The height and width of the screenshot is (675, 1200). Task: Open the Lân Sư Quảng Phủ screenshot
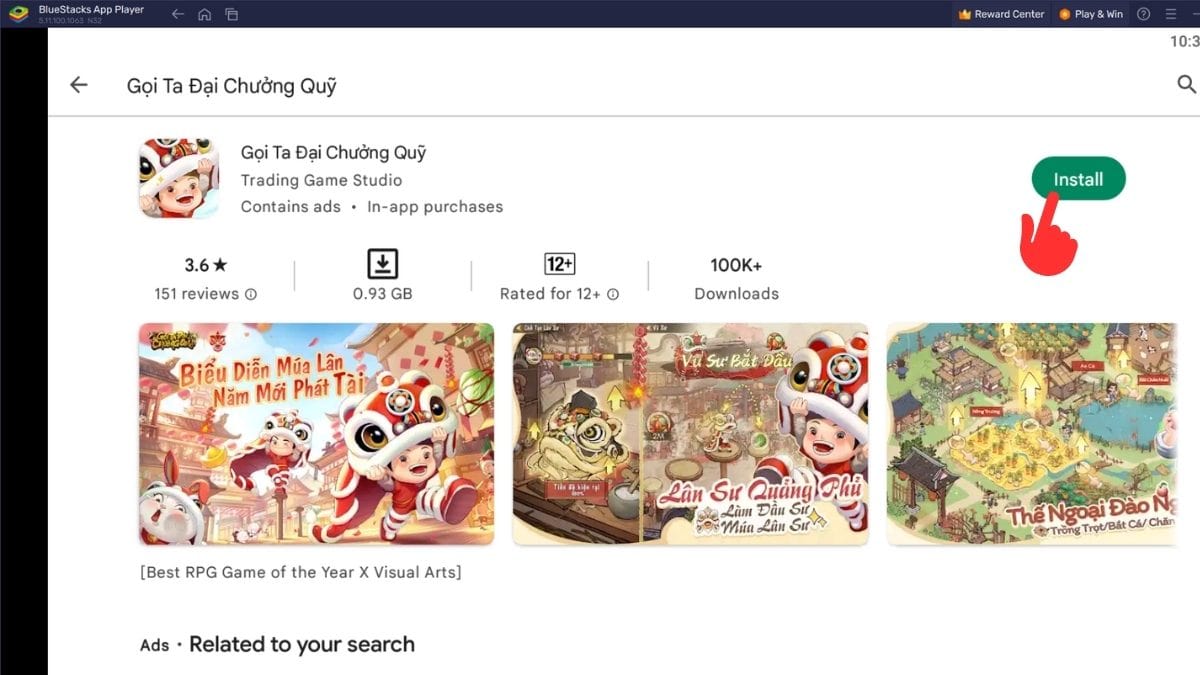point(690,434)
